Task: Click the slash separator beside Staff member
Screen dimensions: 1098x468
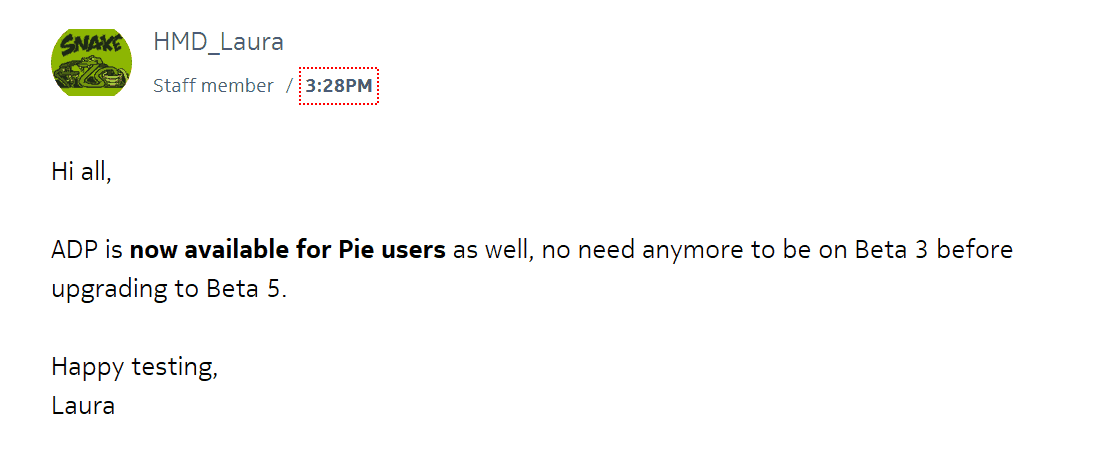Action: 289,86
